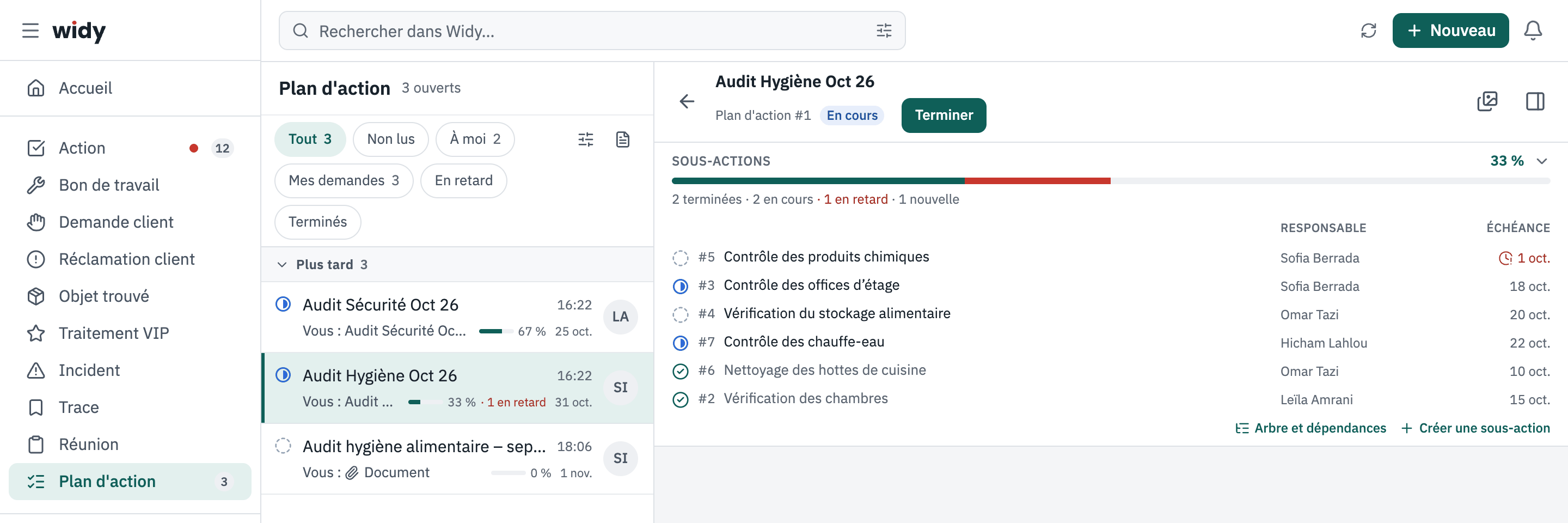Select the Non lus filter chip

point(391,139)
